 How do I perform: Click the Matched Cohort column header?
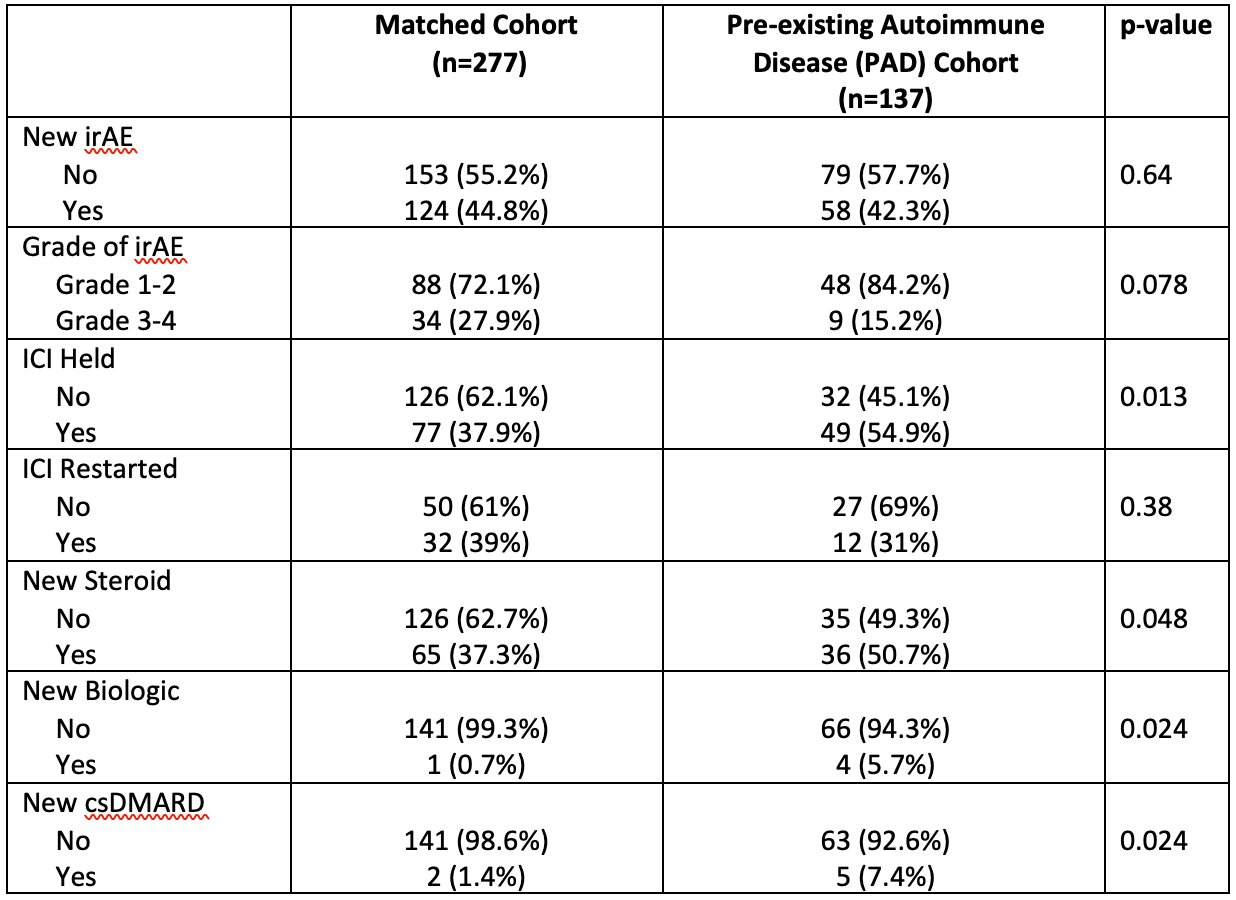point(475,43)
